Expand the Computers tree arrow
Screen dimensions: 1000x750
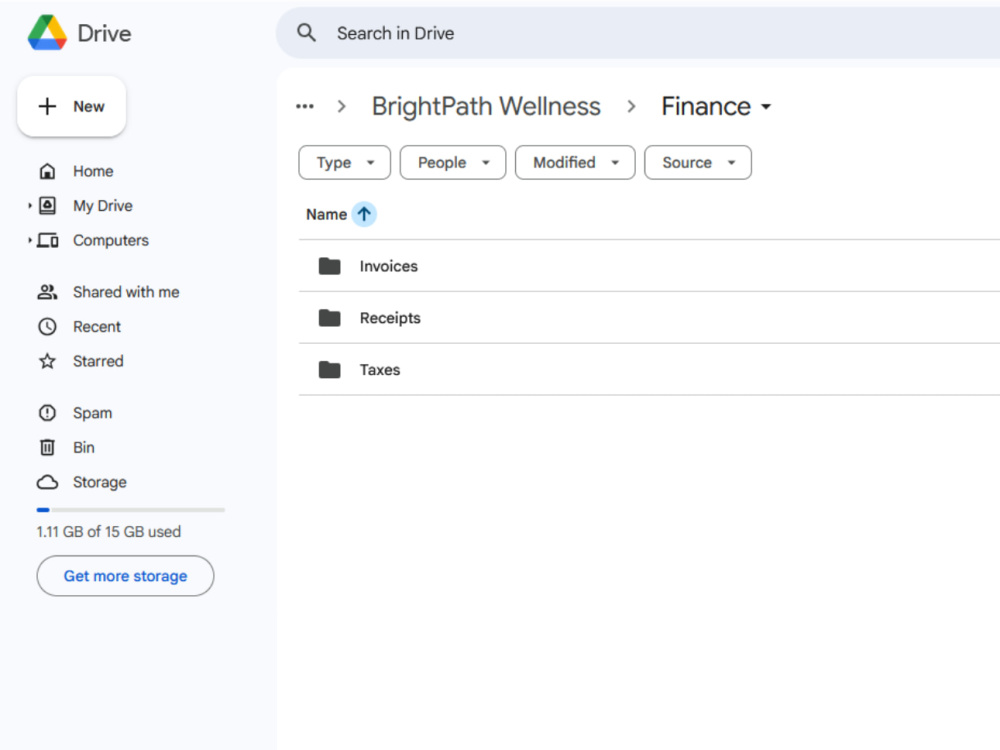pos(29,240)
